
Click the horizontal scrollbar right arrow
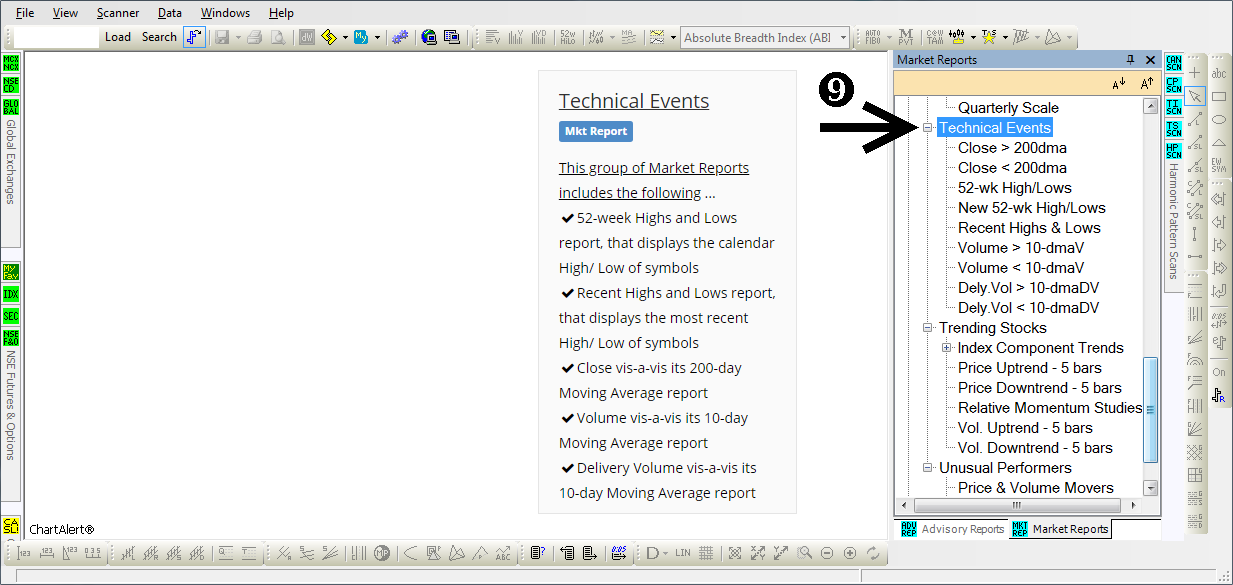(x=1135, y=505)
